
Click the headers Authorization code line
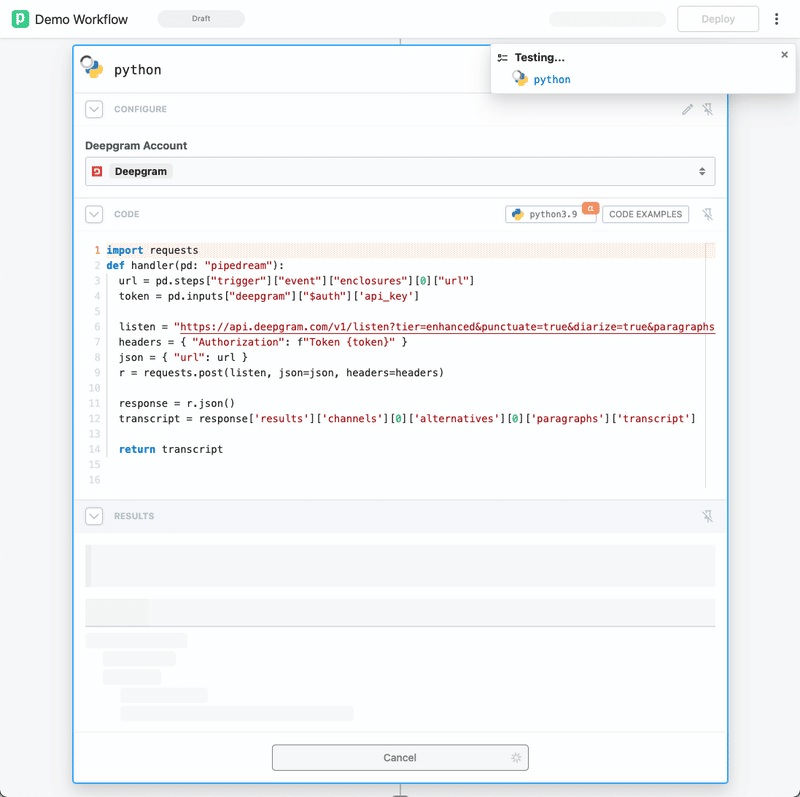click(x=263, y=342)
